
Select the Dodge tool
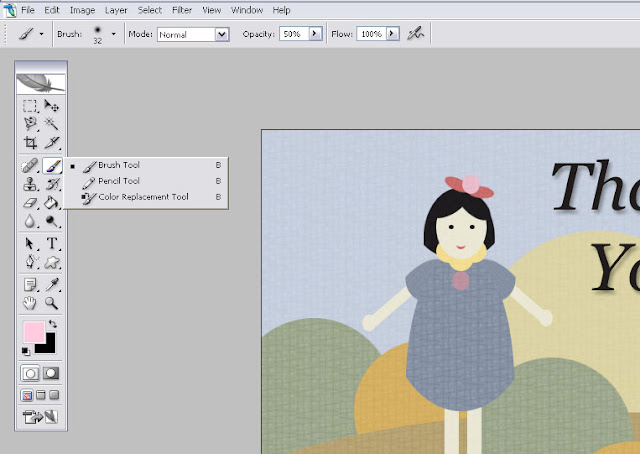pos(51,221)
